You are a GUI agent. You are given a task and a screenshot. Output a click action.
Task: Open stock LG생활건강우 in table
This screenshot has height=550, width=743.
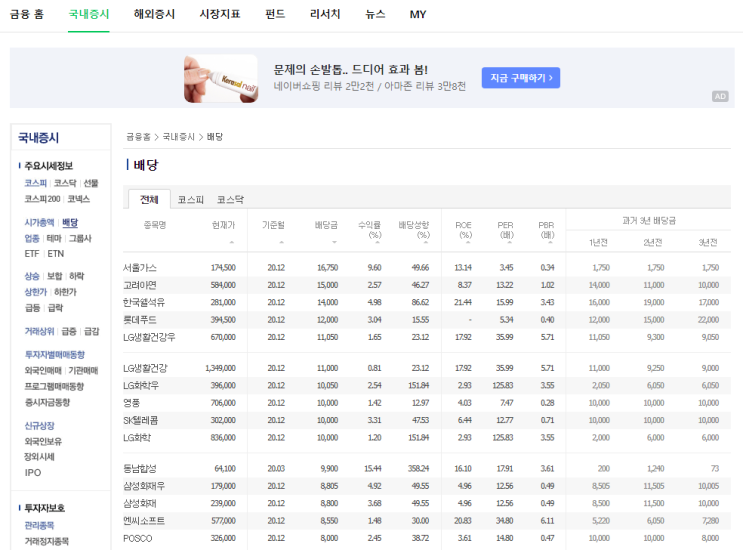149,337
